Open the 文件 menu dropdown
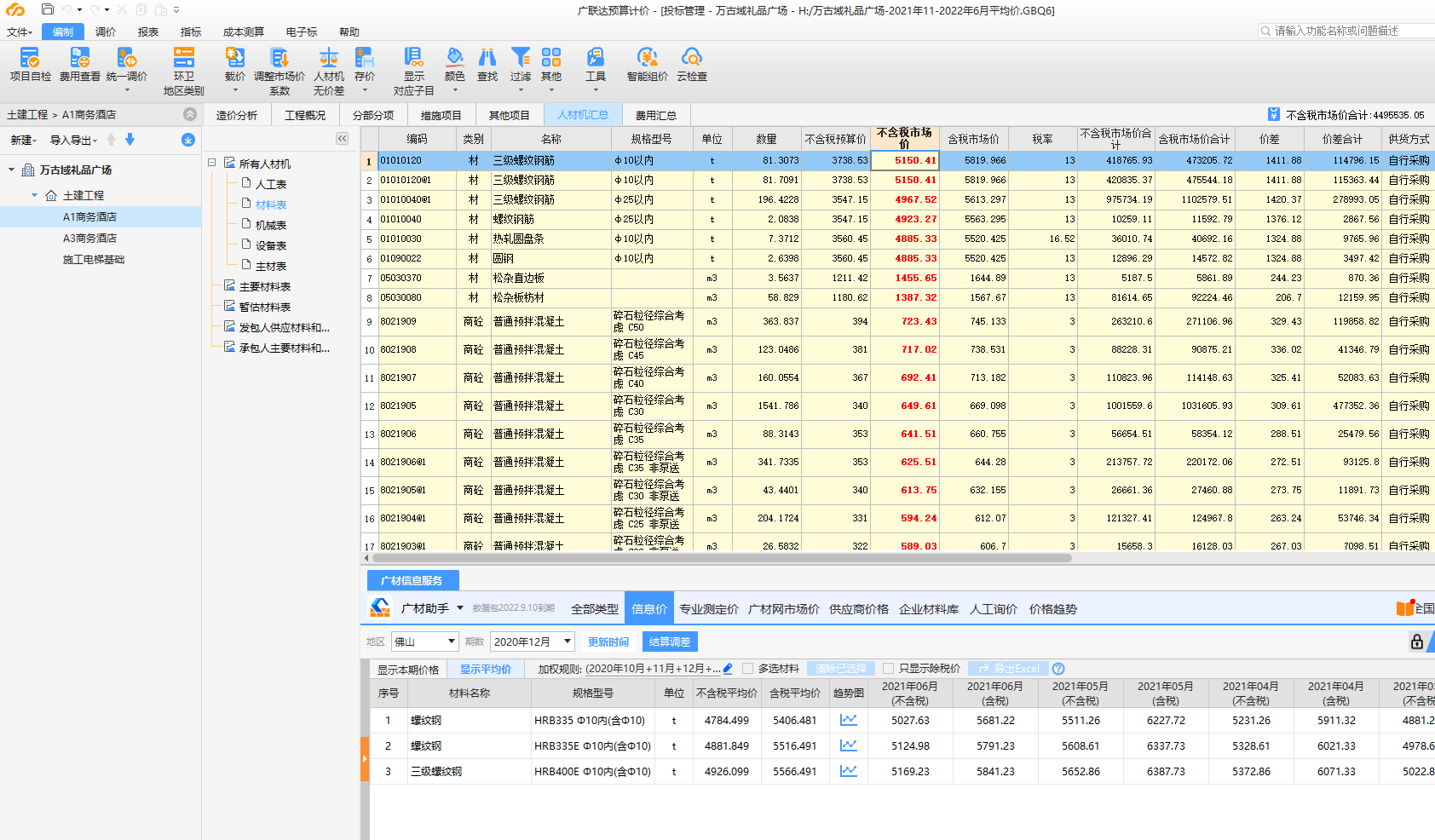This screenshot has width=1435, height=840. 20,32
